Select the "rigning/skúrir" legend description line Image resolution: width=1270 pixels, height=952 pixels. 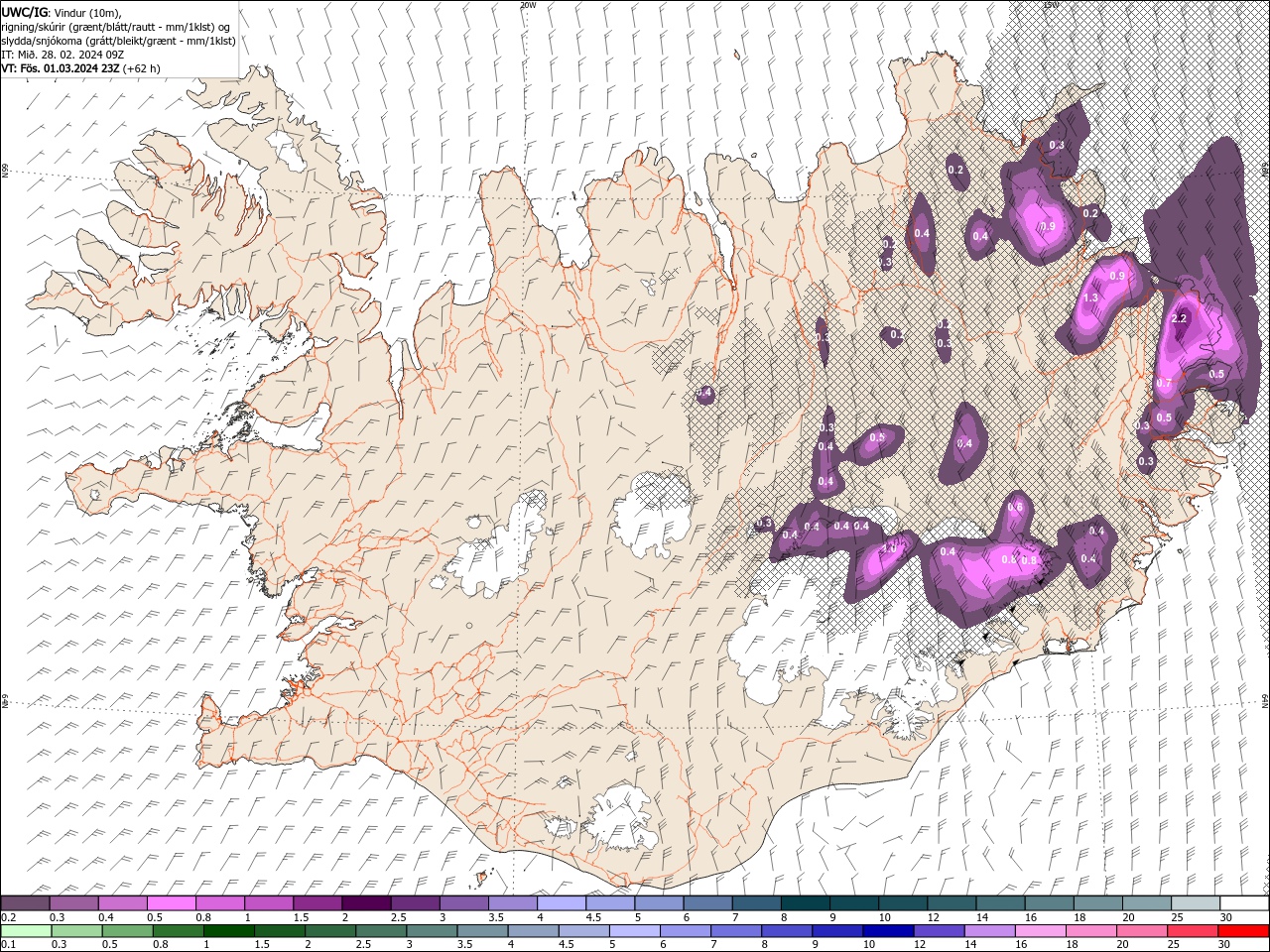116,27
